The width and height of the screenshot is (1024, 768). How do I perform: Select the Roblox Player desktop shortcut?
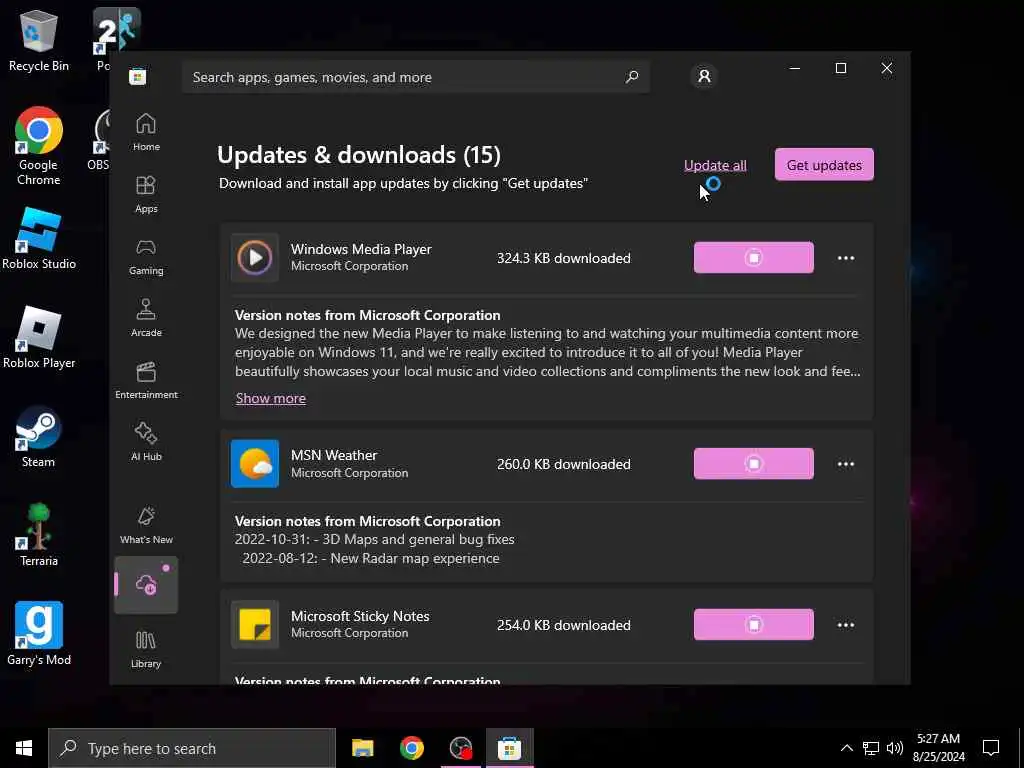pyautogui.click(x=39, y=337)
